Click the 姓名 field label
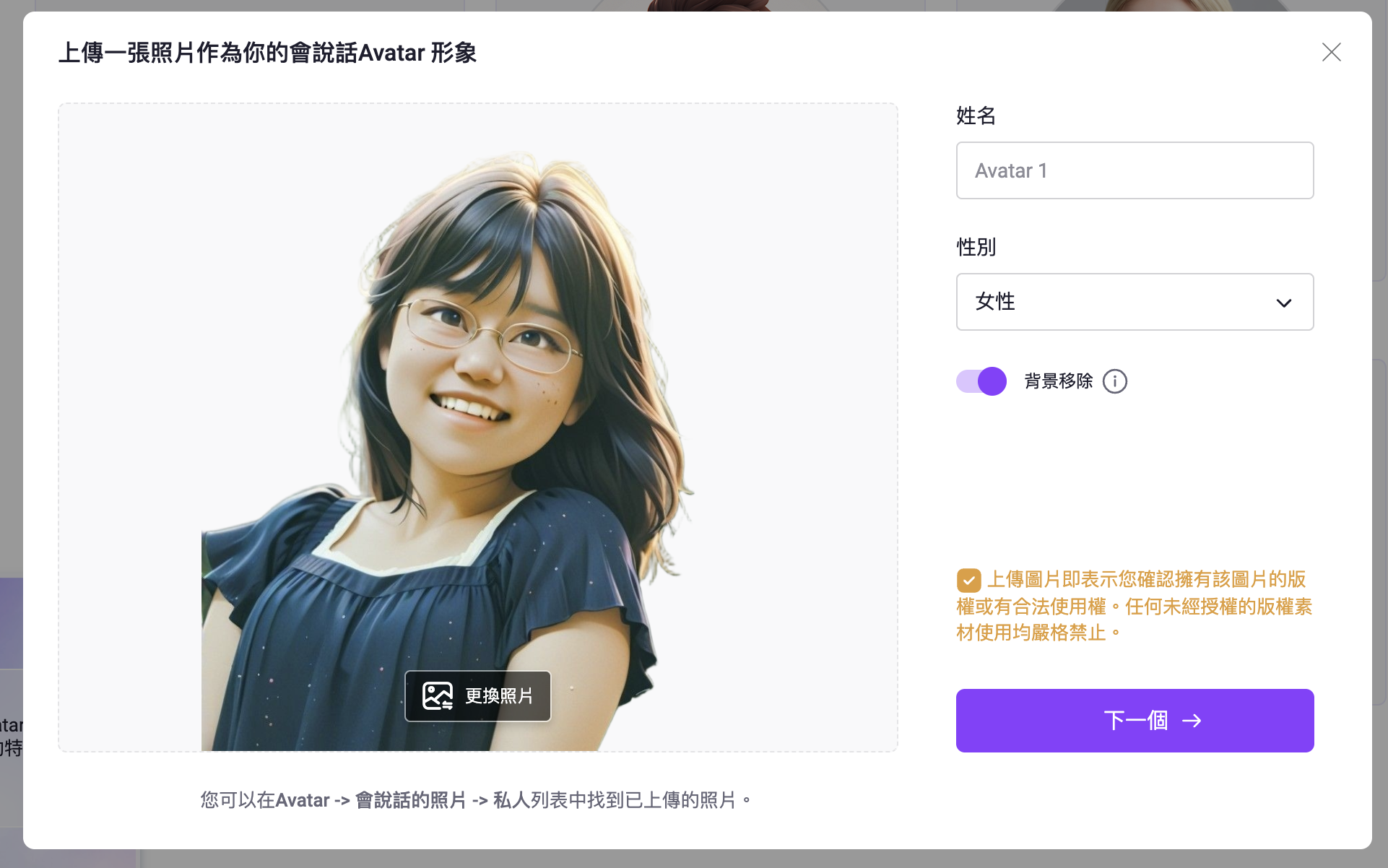 click(x=976, y=116)
